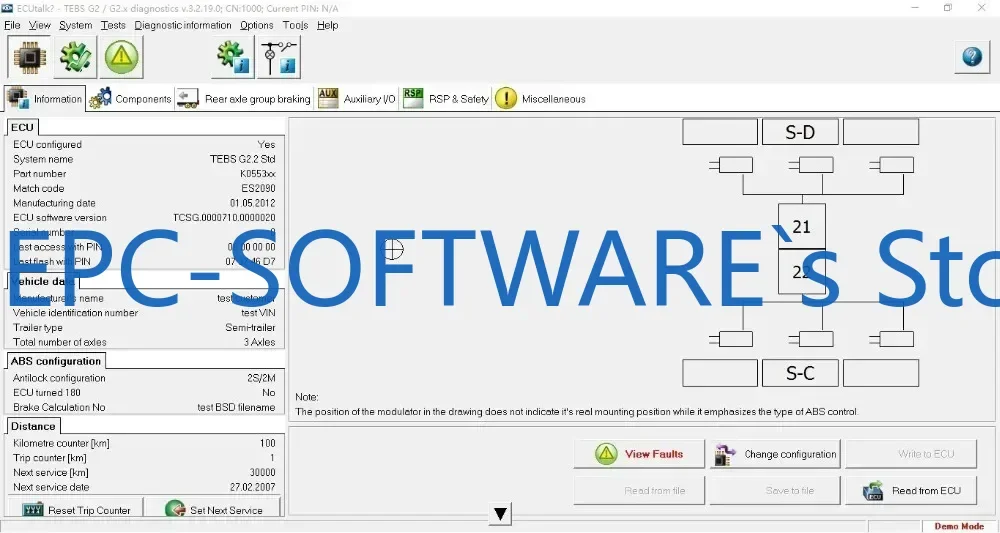Open the wiring diagram info toolbar icon
Screen dimensions: 1000x533
279,57
